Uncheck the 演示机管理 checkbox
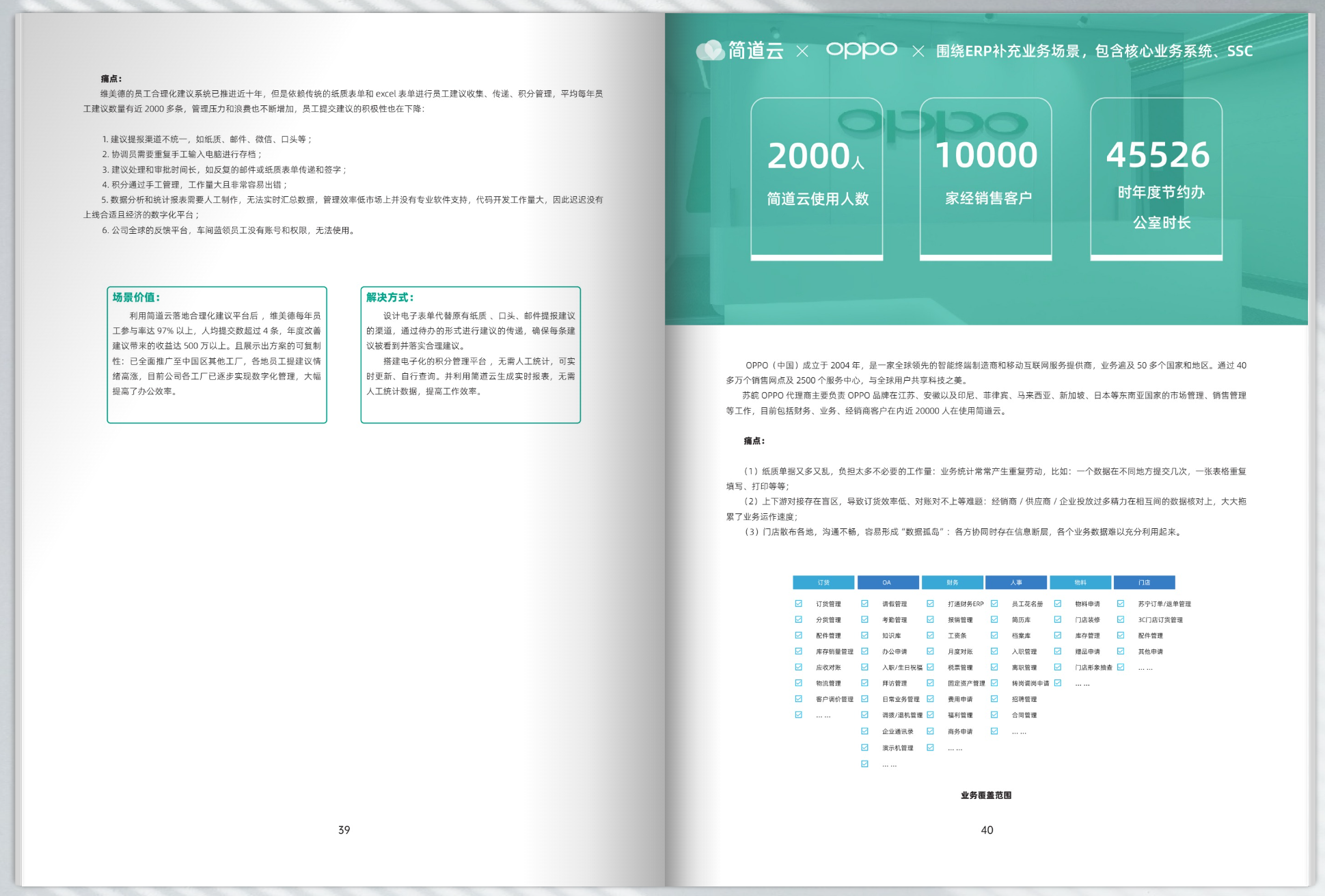This screenshot has width=1325, height=896. coord(864,748)
